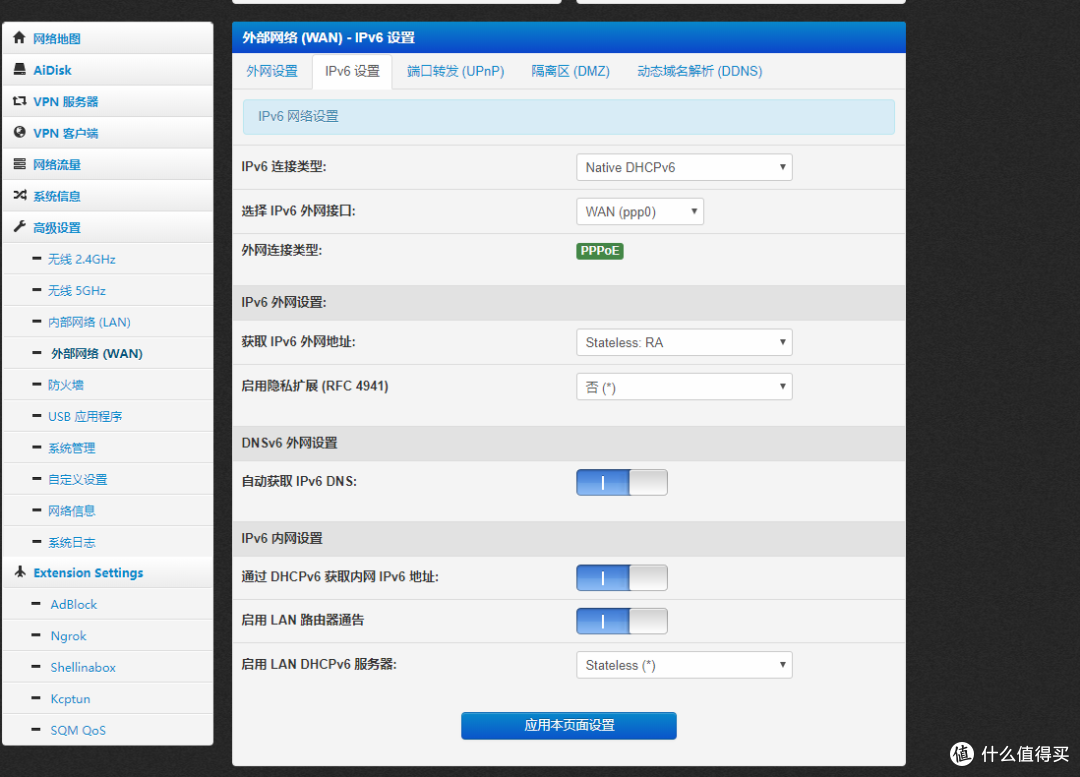
Task: Click the IPv6 网络设置 info banner
Action: (x=569, y=116)
